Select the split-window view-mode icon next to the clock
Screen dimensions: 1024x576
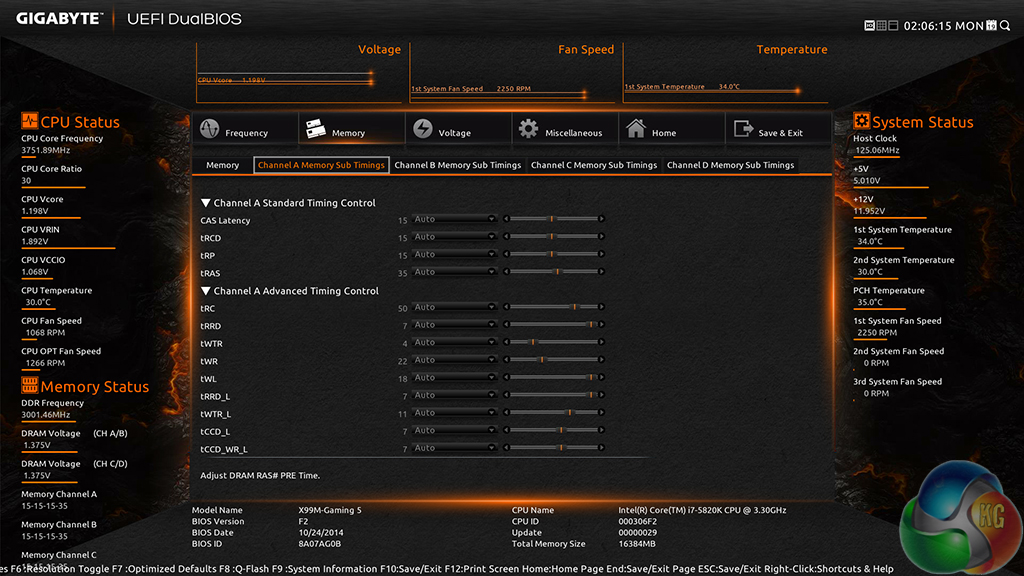[893, 25]
